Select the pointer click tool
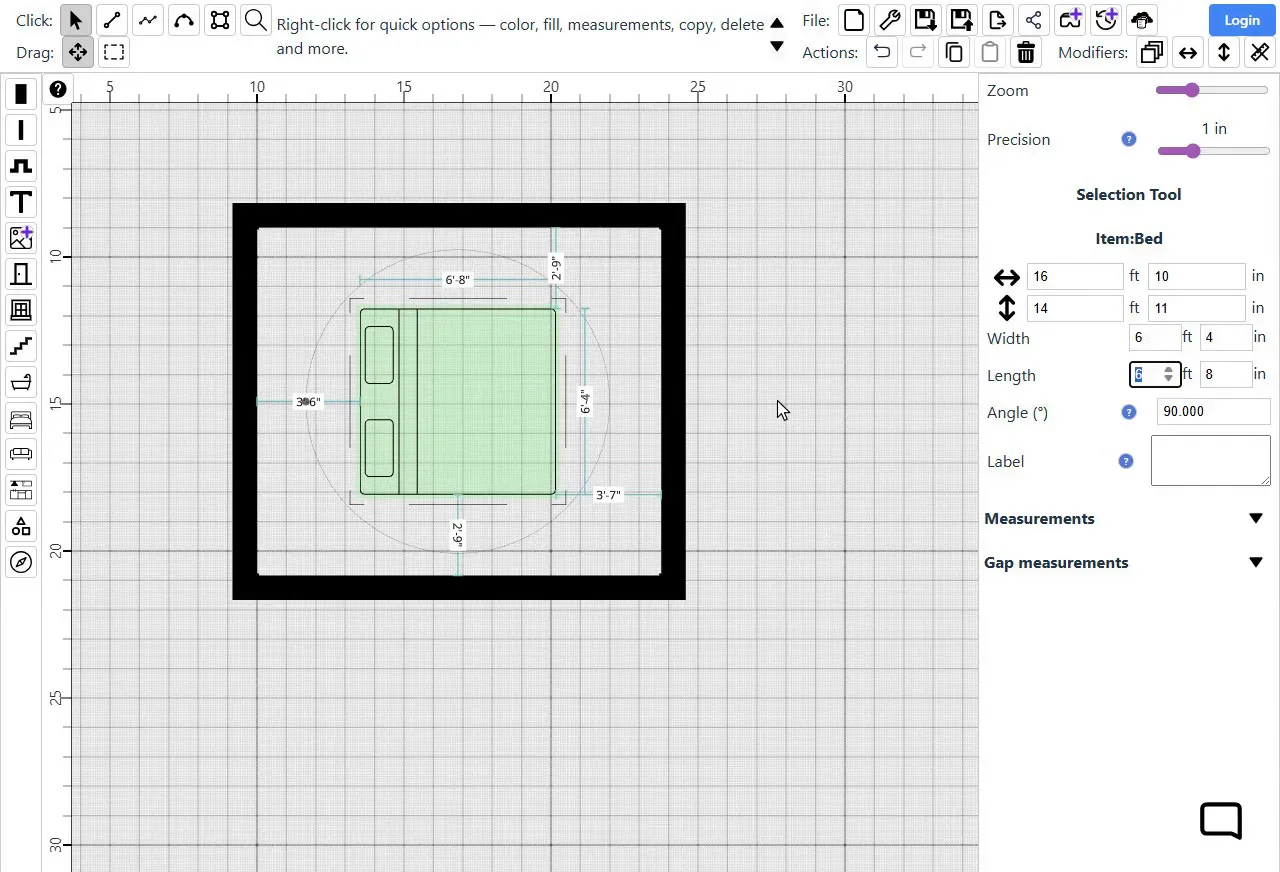1280x872 pixels. [x=76, y=20]
